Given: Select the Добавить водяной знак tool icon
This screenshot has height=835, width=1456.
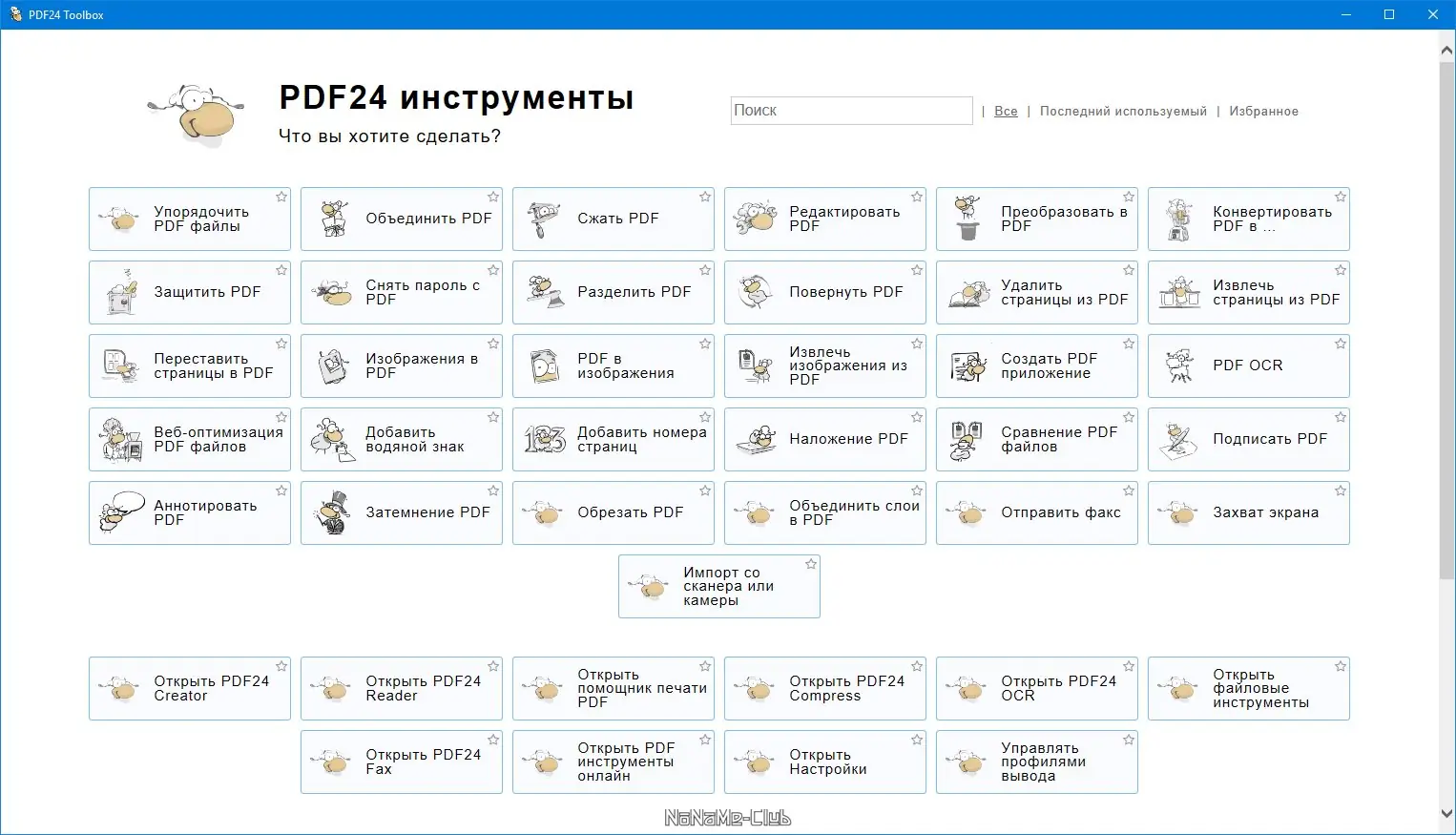Looking at the screenshot, I should coord(334,440).
